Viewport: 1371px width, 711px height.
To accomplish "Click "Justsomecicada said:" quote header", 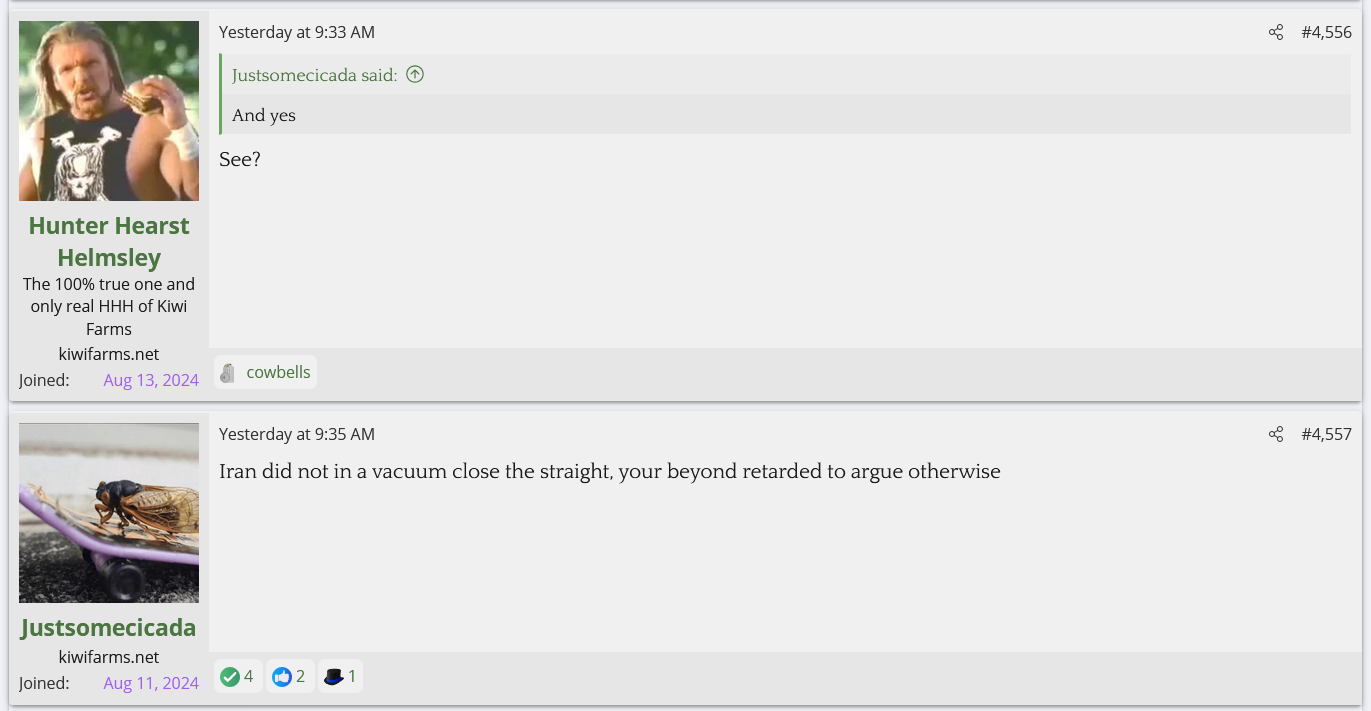I will [315, 75].
